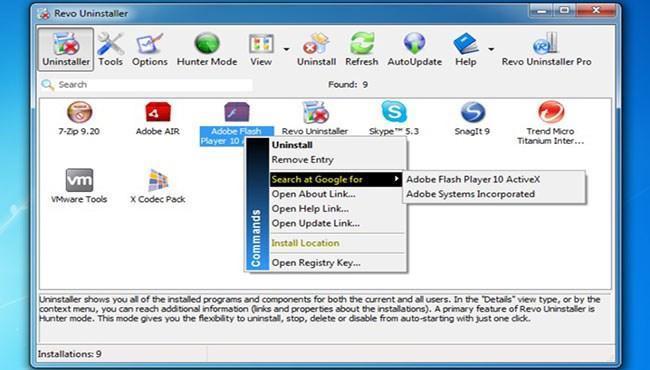This screenshot has width=650, height=370.
Task: Choose Open Help Link menu entry
Action: point(337,208)
